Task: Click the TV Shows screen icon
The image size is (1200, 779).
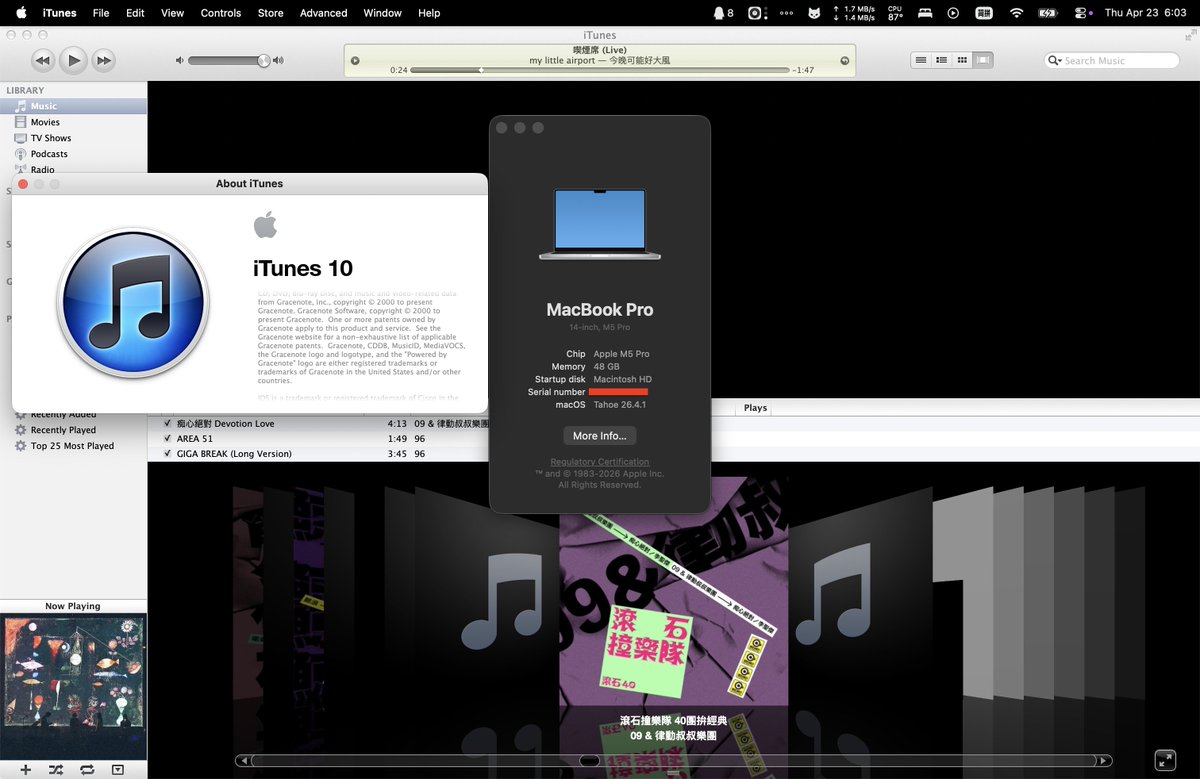Action: 21,138
